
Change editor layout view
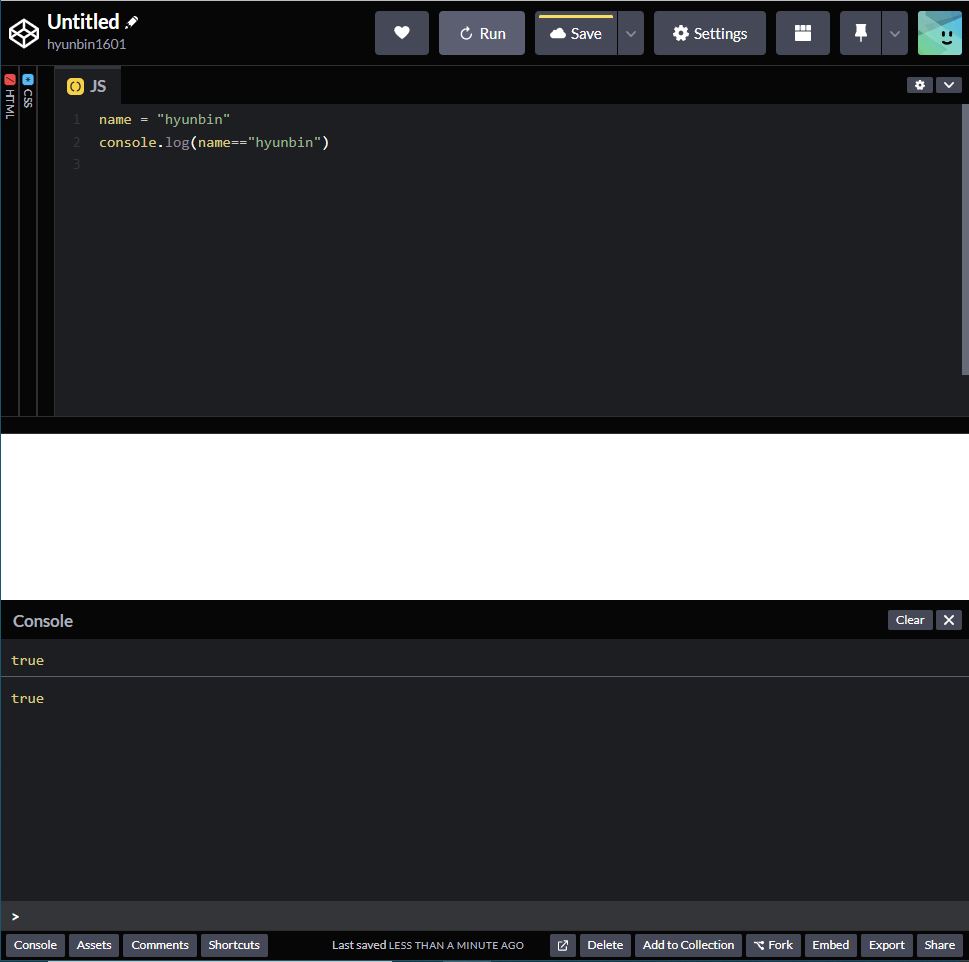click(x=803, y=33)
